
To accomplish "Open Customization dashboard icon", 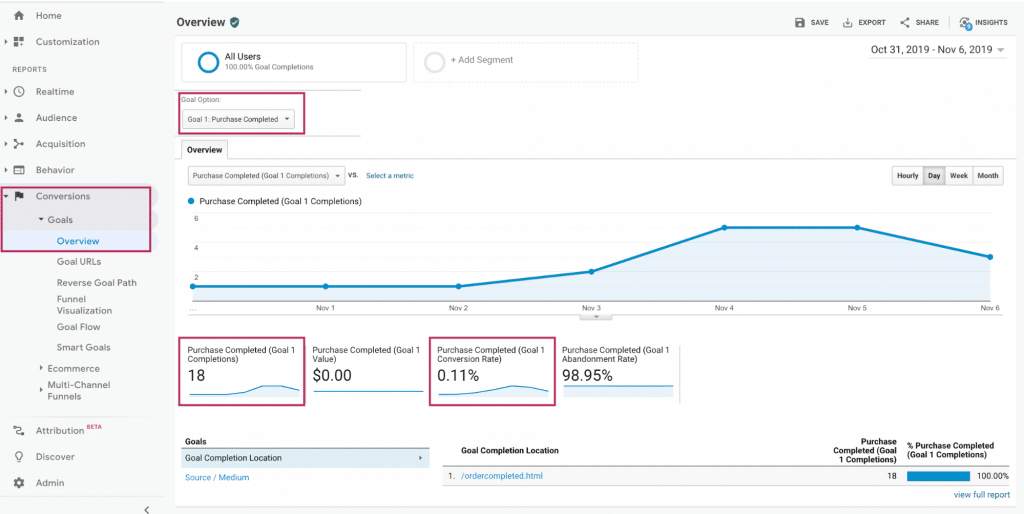I will [19, 42].
